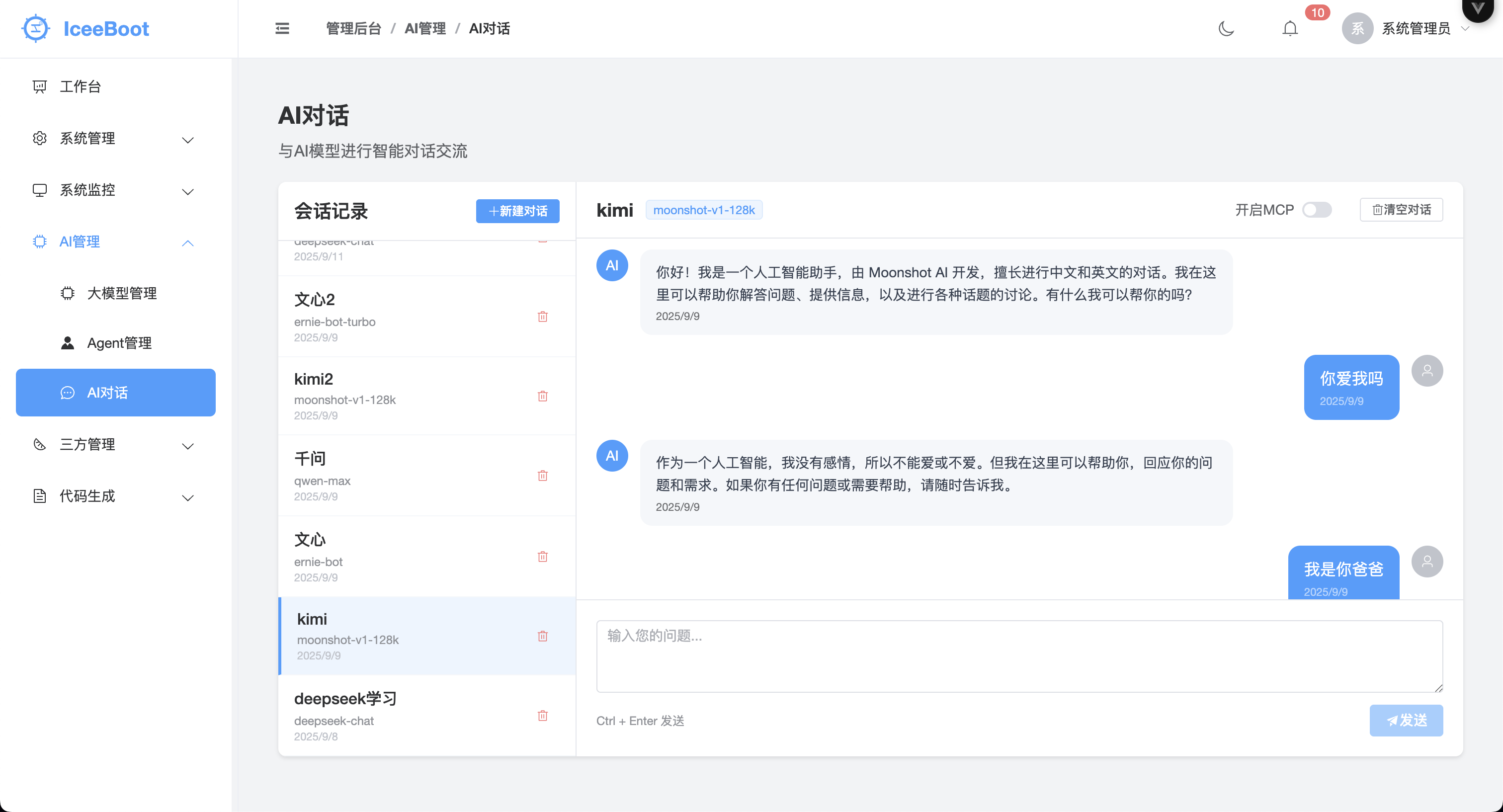Delete the selected kimi conversation

click(543, 635)
